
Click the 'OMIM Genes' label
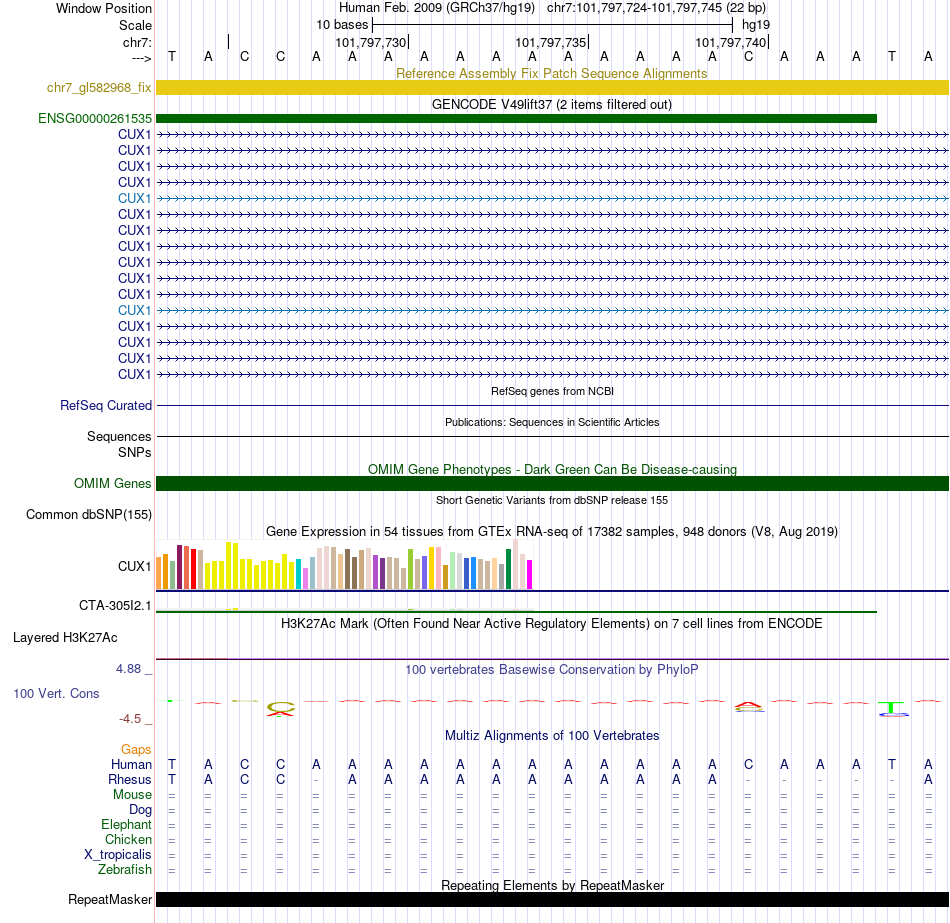coord(112,483)
